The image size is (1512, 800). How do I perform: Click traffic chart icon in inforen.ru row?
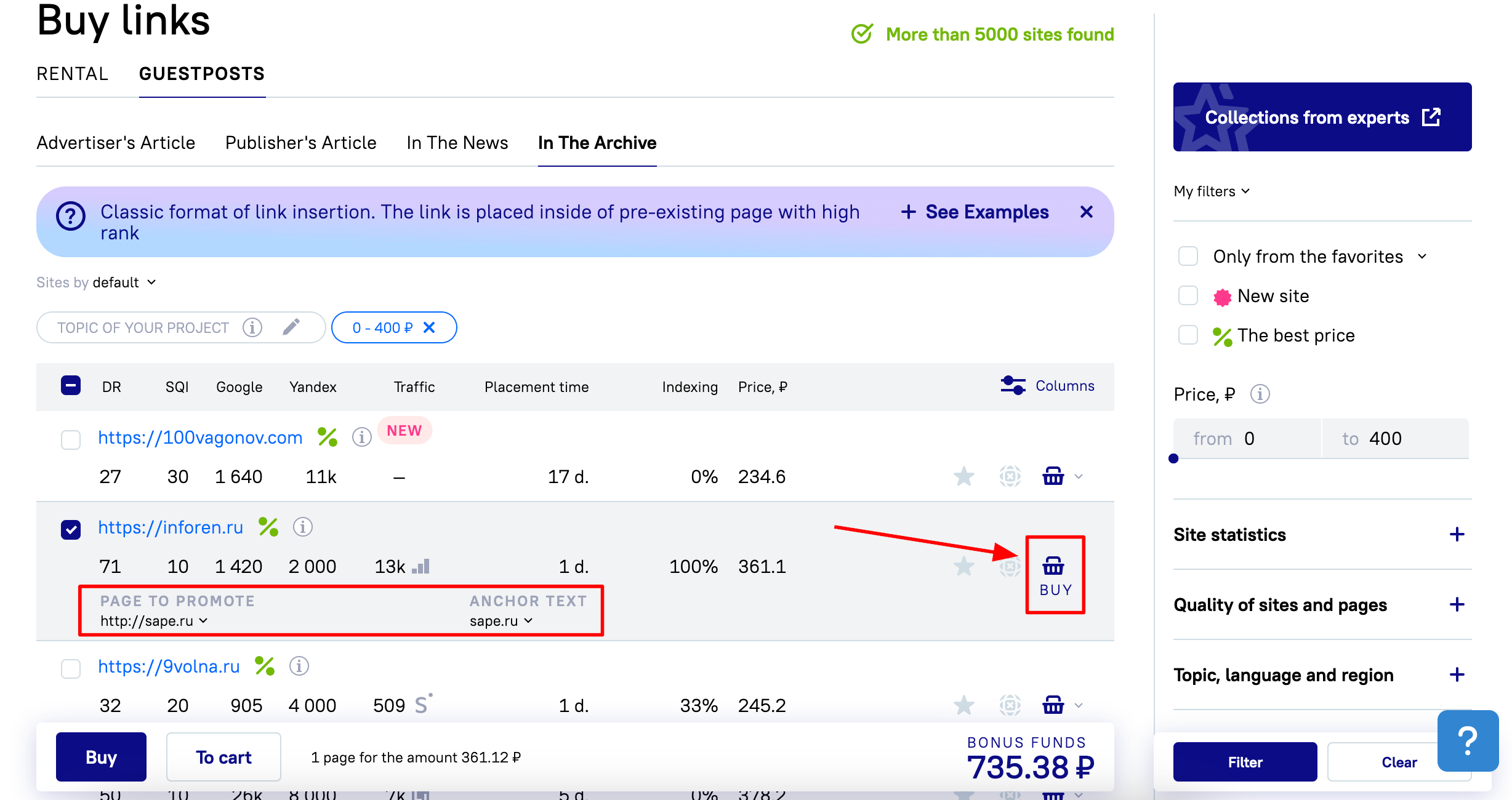[x=420, y=566]
